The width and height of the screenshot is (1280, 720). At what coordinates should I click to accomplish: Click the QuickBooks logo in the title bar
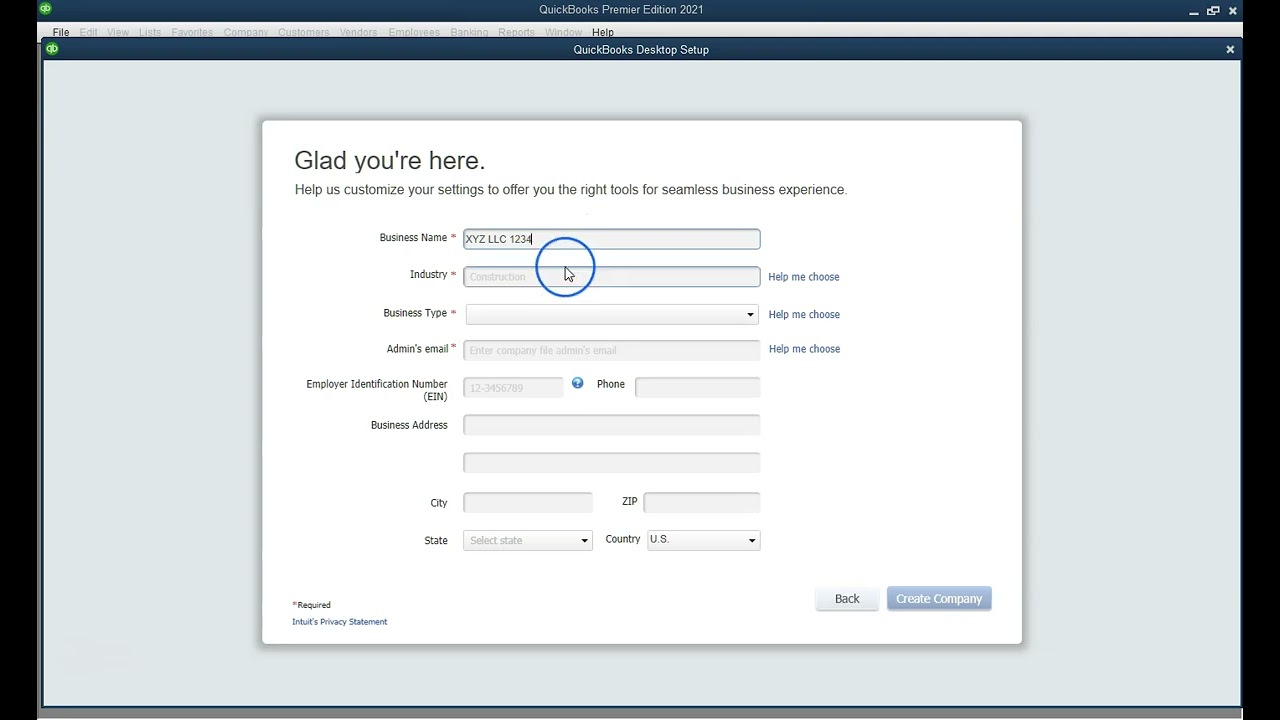pyautogui.click(x=45, y=9)
